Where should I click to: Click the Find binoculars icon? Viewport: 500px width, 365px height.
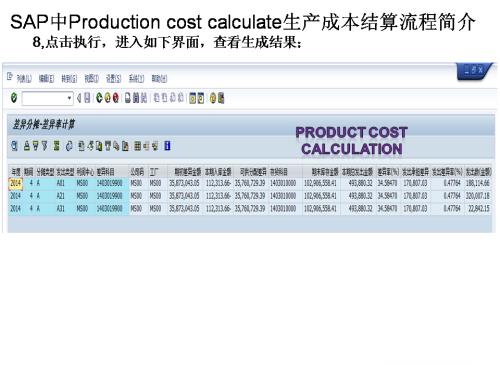[136, 98]
